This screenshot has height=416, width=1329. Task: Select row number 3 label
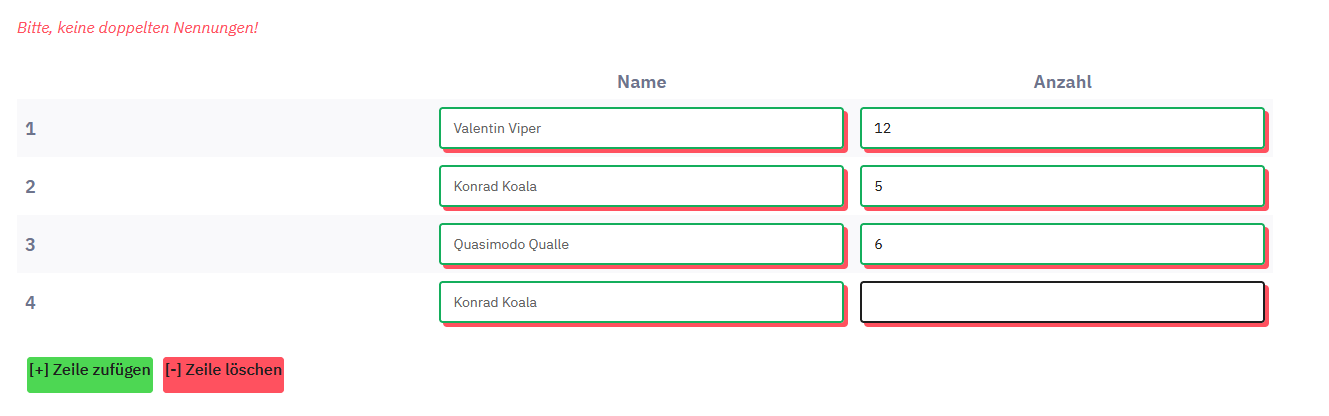30,244
